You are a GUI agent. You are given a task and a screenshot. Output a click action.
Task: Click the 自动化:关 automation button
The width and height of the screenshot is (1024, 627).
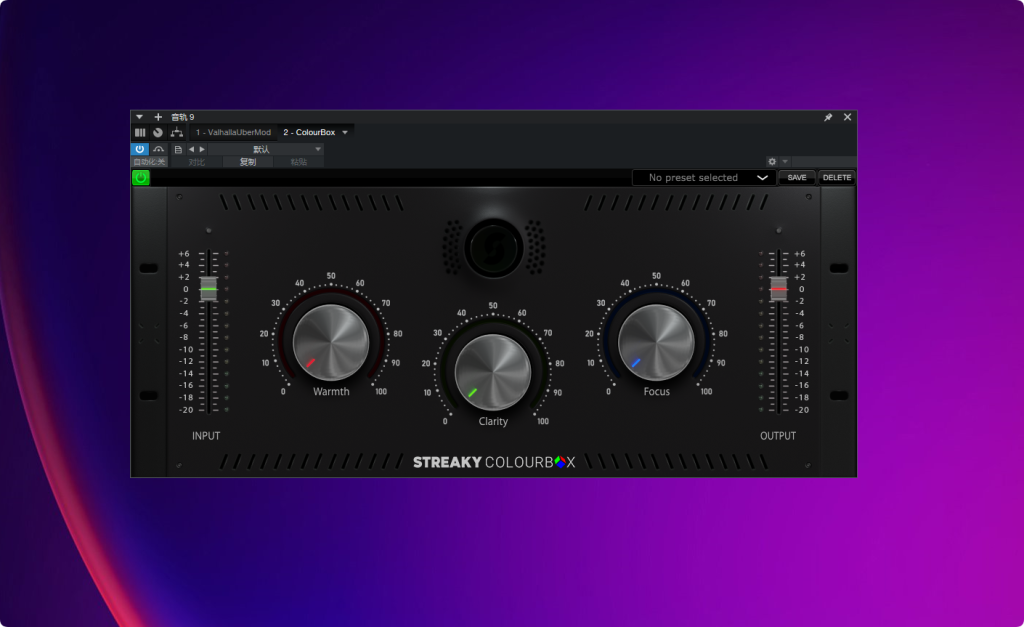[x=150, y=162]
